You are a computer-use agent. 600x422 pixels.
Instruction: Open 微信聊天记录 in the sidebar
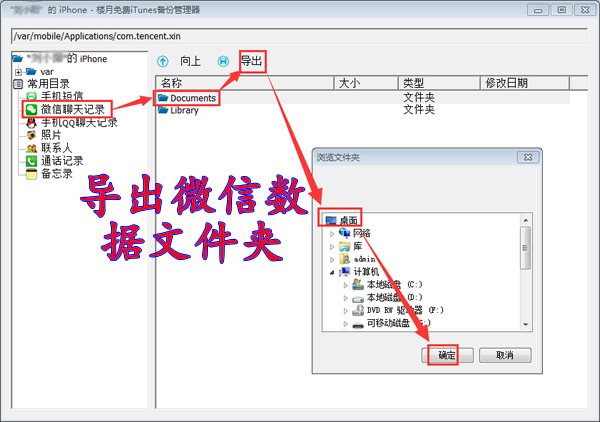(x=72, y=109)
